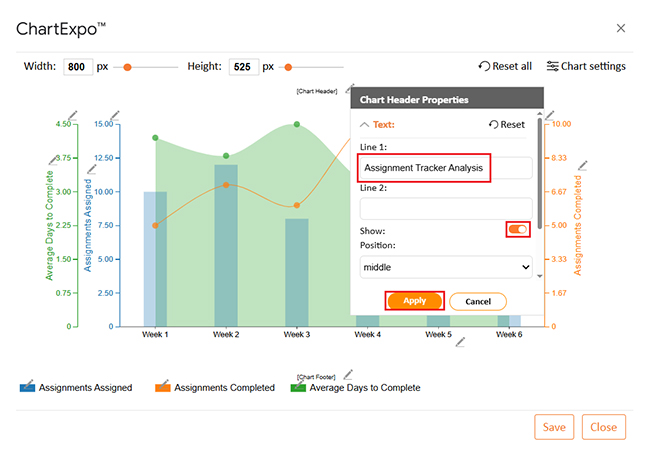Collapse the Text section chevron

(x=364, y=125)
